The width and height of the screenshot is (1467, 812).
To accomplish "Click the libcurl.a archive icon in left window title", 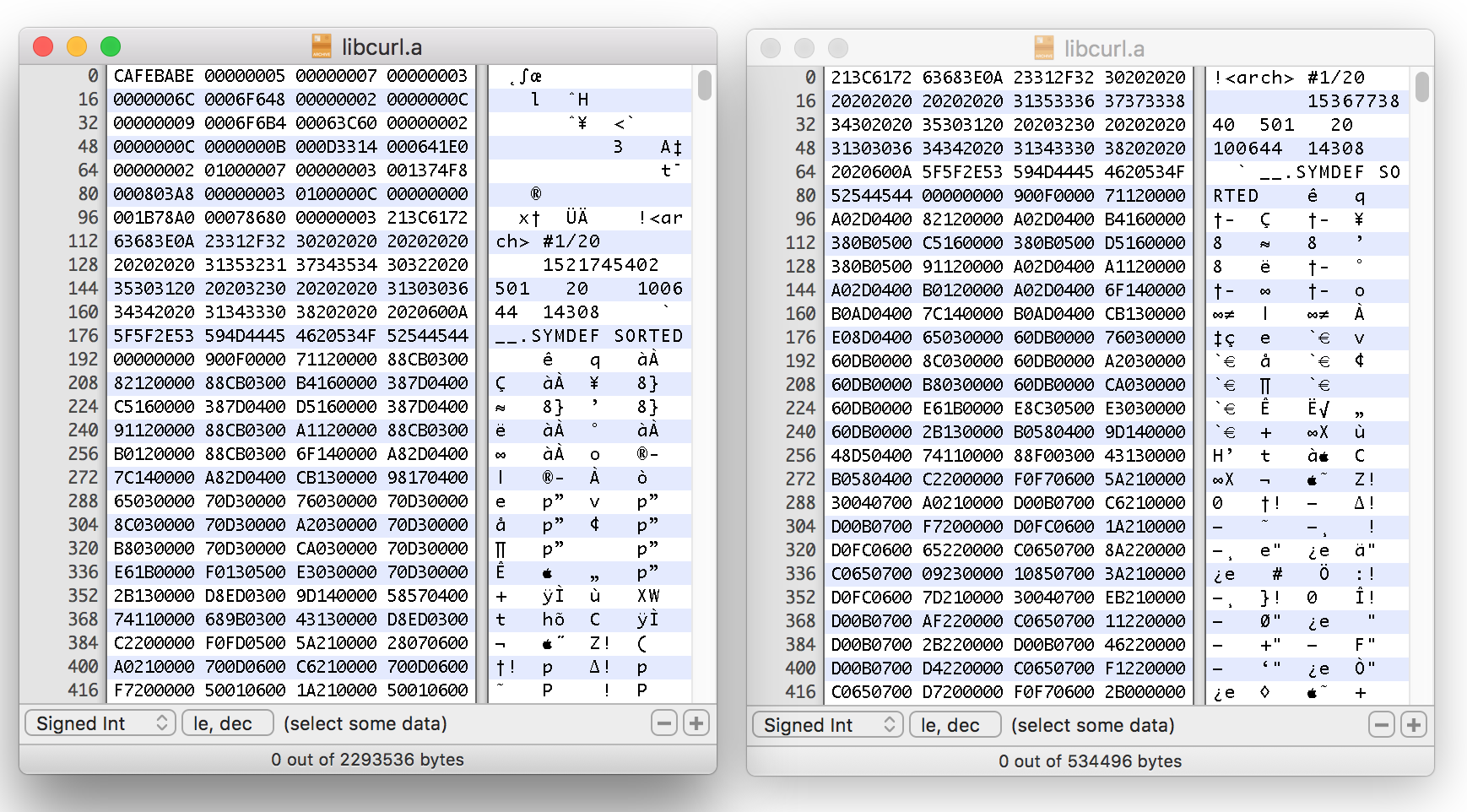I will point(322,46).
